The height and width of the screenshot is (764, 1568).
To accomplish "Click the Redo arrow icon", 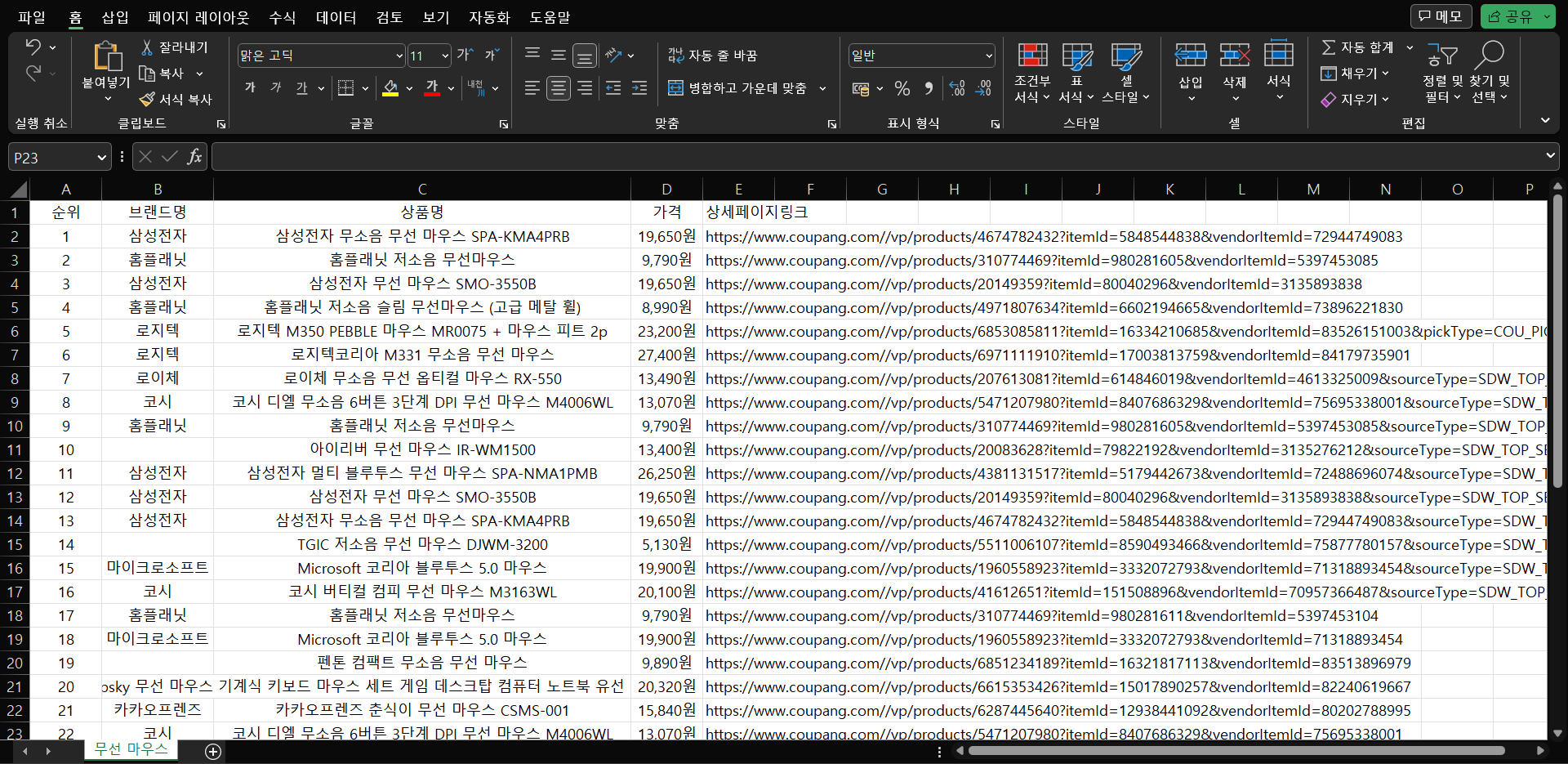I will 33,74.
